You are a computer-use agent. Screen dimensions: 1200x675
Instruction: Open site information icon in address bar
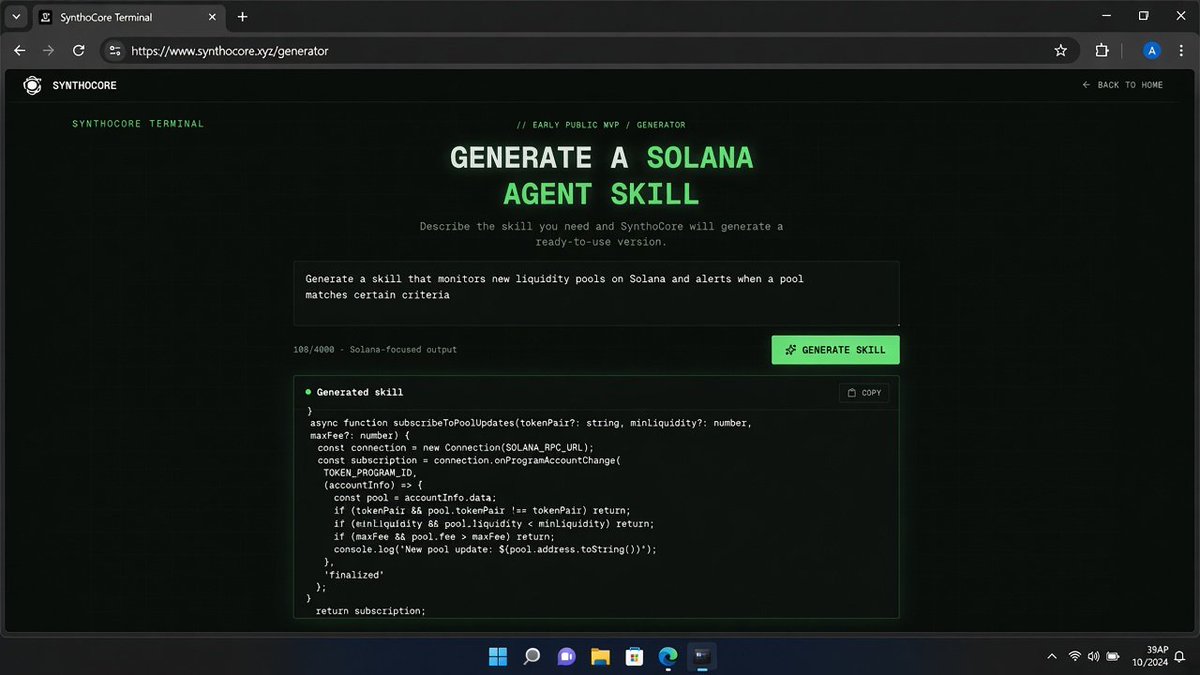114,50
